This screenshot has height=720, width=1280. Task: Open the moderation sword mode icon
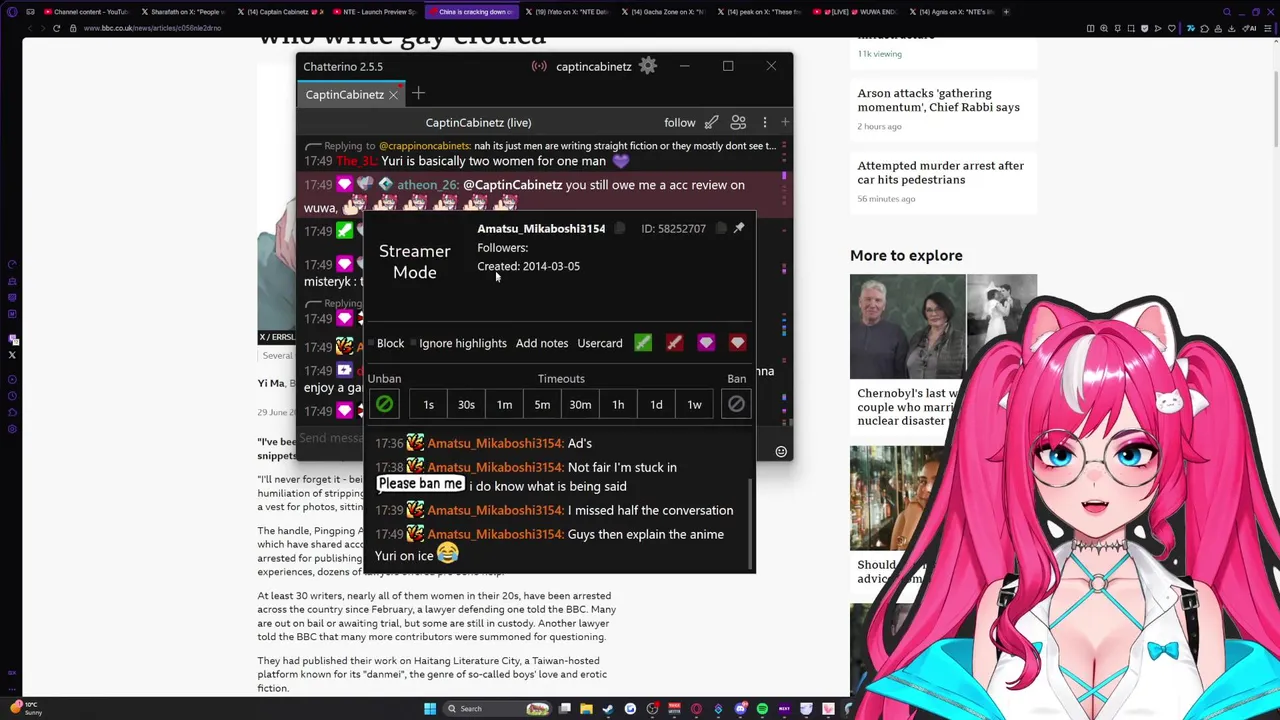pos(711,122)
